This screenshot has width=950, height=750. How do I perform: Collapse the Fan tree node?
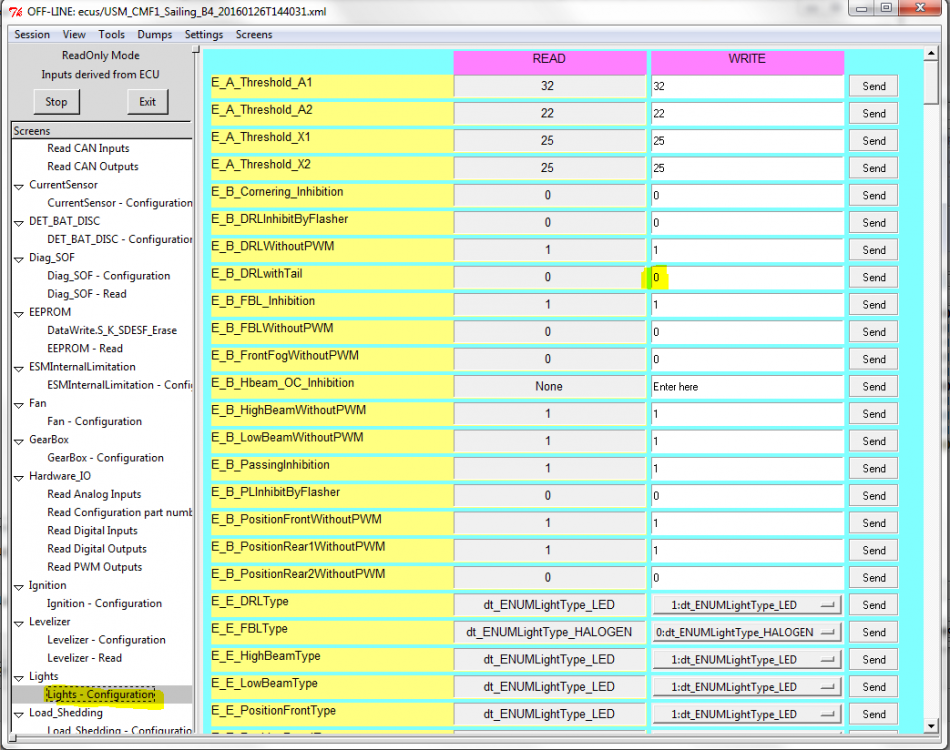19,405
